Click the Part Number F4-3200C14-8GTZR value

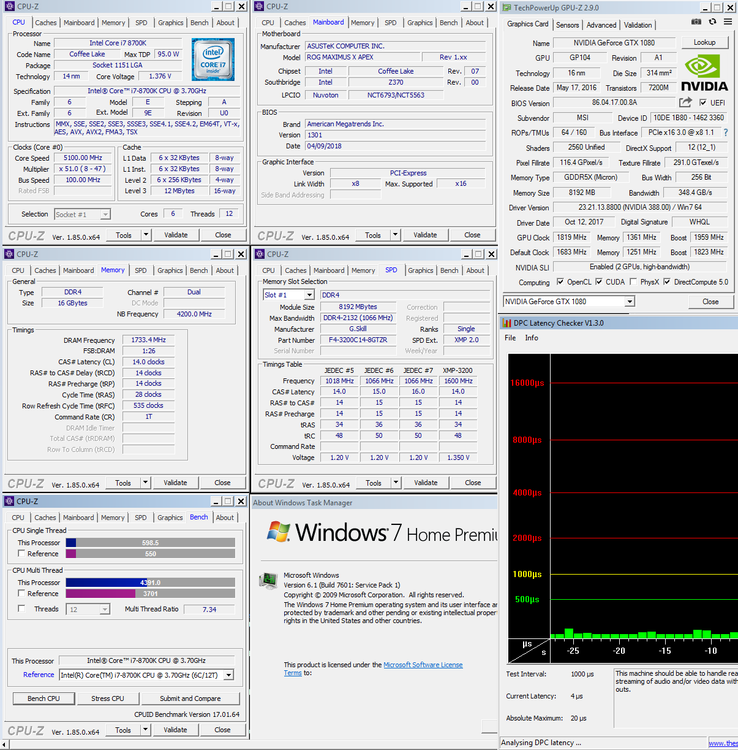click(358, 340)
